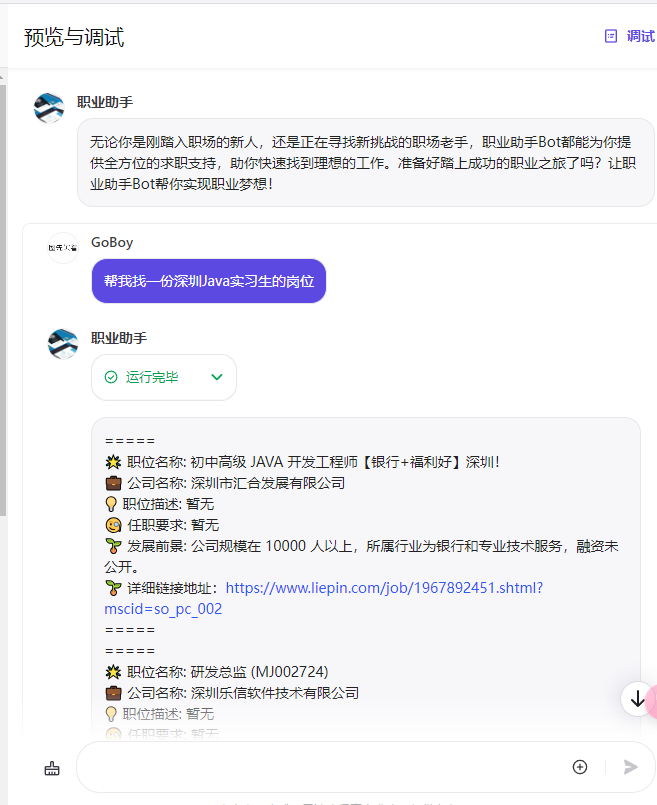
Task: Click the 预览与调试 panel title
Action: tap(74, 37)
